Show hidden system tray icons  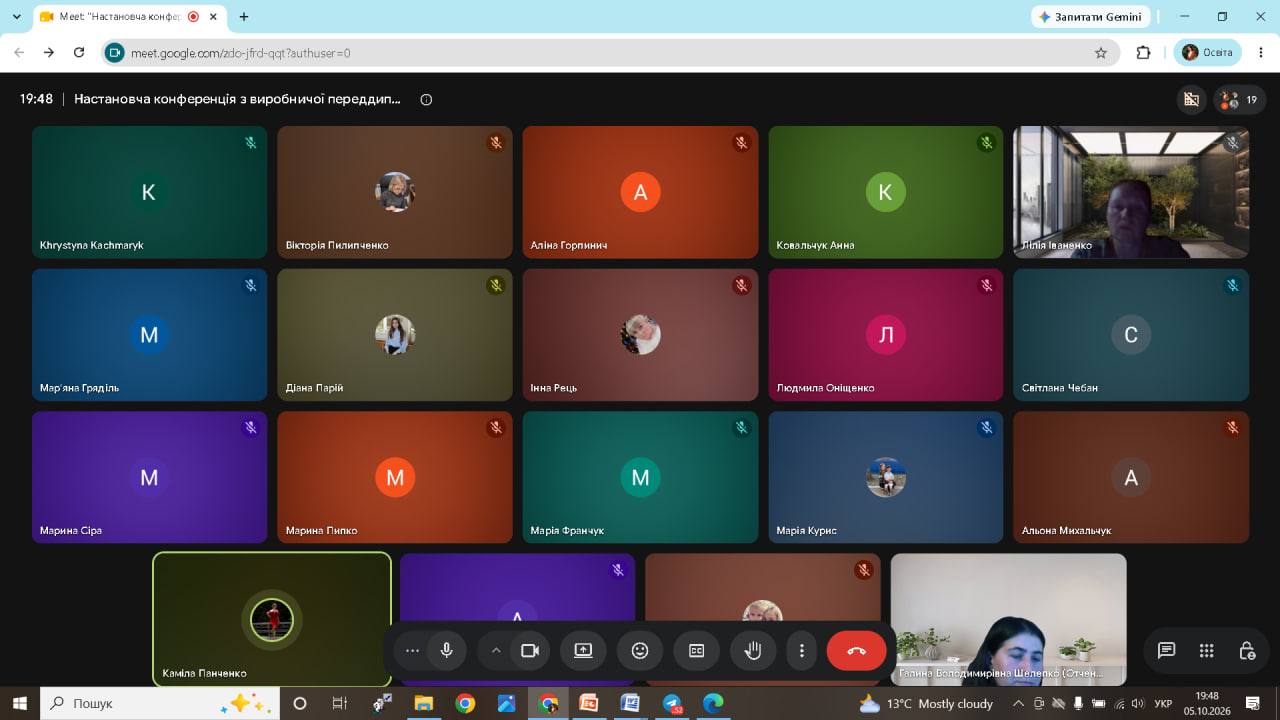(x=1018, y=703)
